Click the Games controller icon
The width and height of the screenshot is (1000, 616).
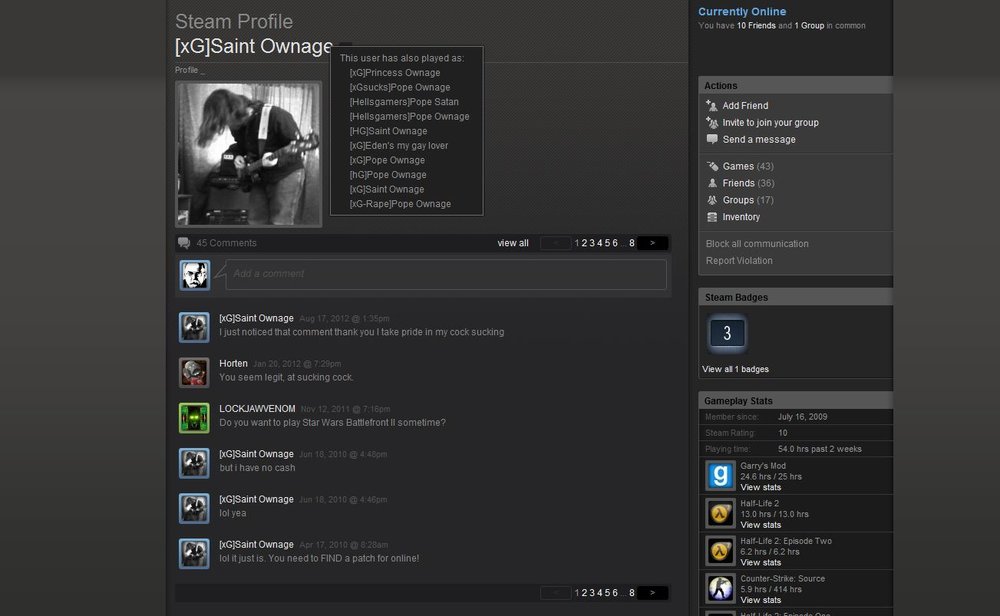pyautogui.click(x=712, y=166)
